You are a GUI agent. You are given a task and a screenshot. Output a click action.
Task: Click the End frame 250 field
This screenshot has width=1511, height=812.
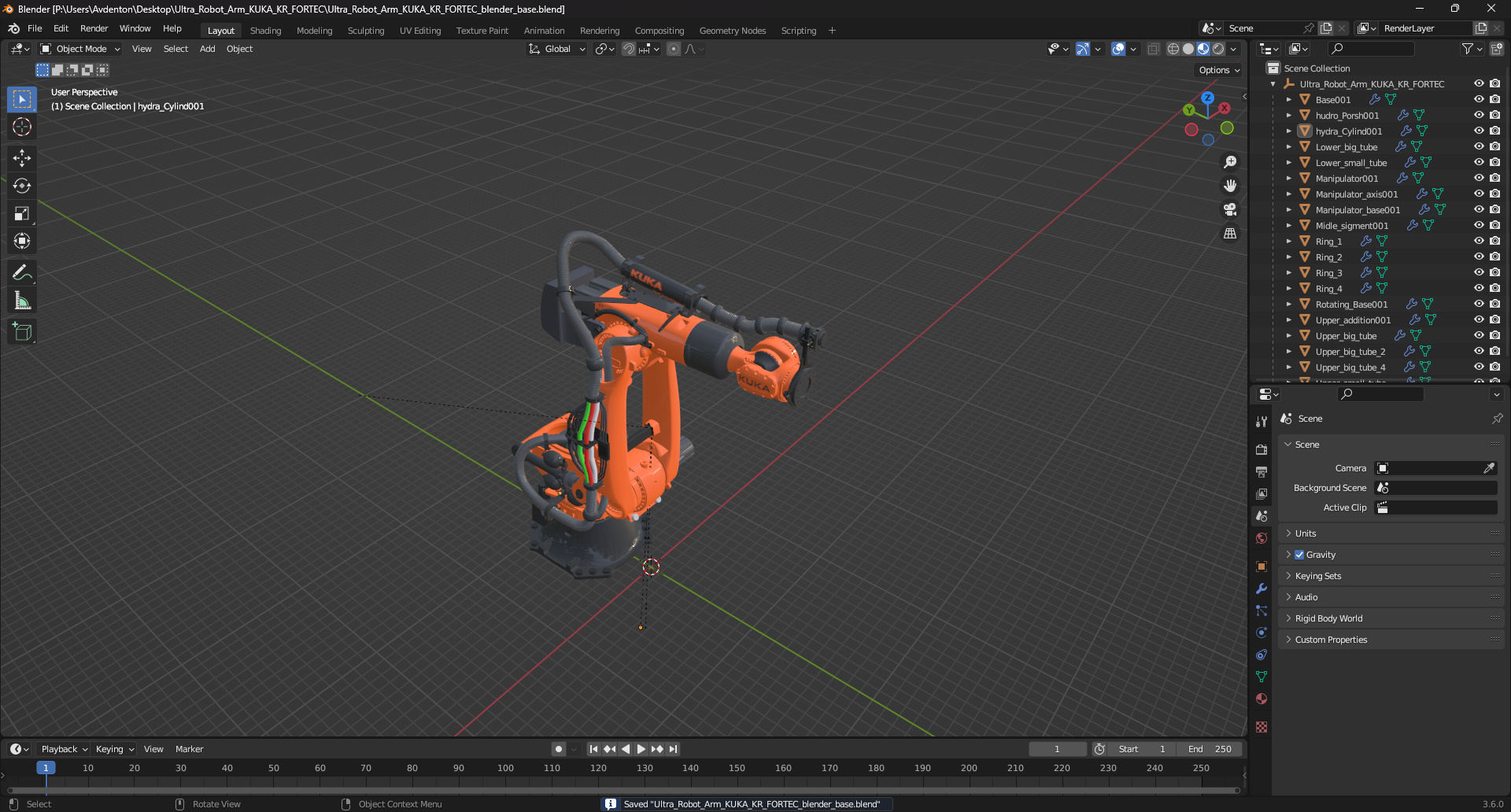[x=1210, y=749]
